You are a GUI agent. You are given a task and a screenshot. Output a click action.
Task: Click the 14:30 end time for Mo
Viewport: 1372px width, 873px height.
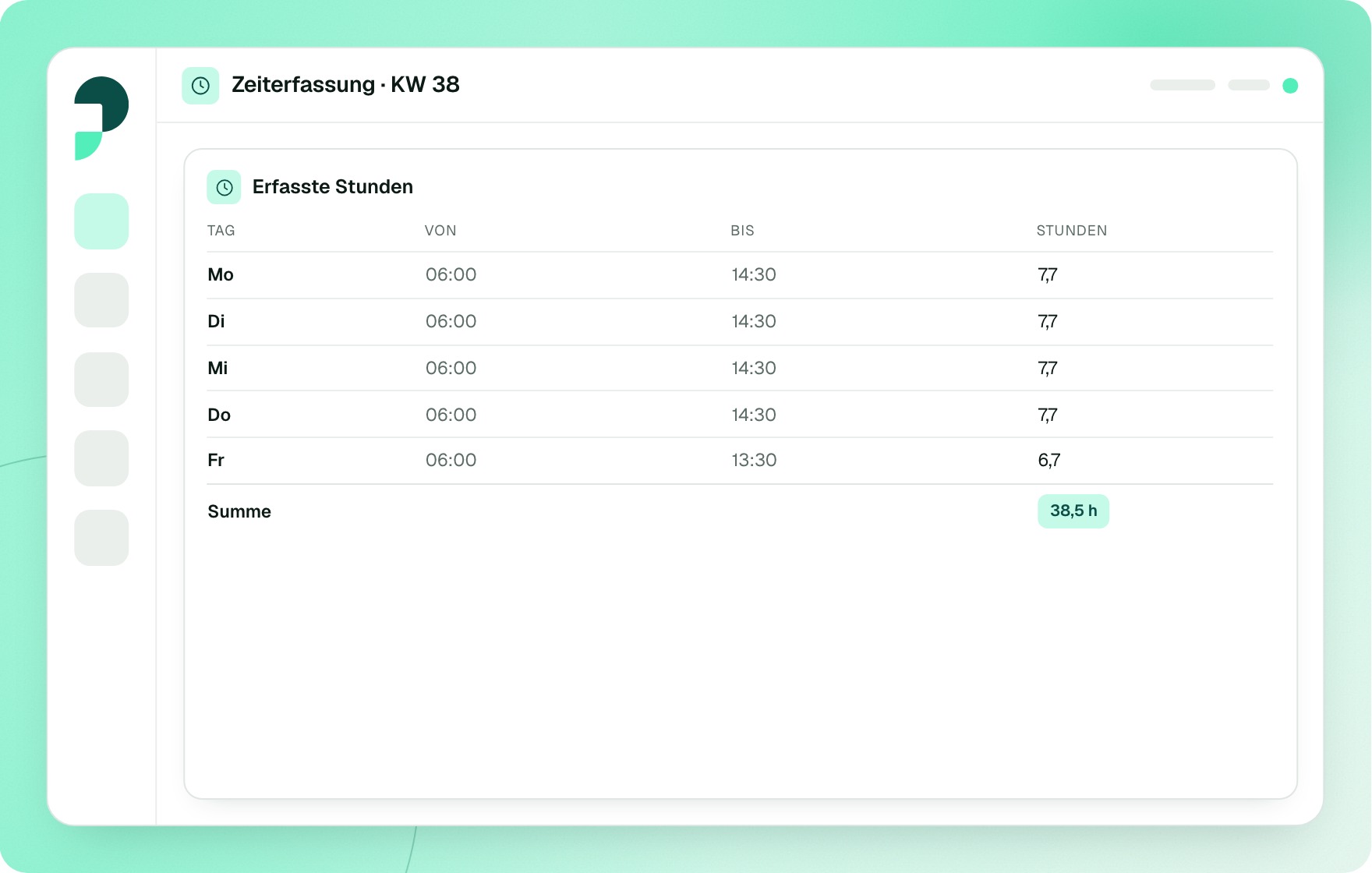754,274
